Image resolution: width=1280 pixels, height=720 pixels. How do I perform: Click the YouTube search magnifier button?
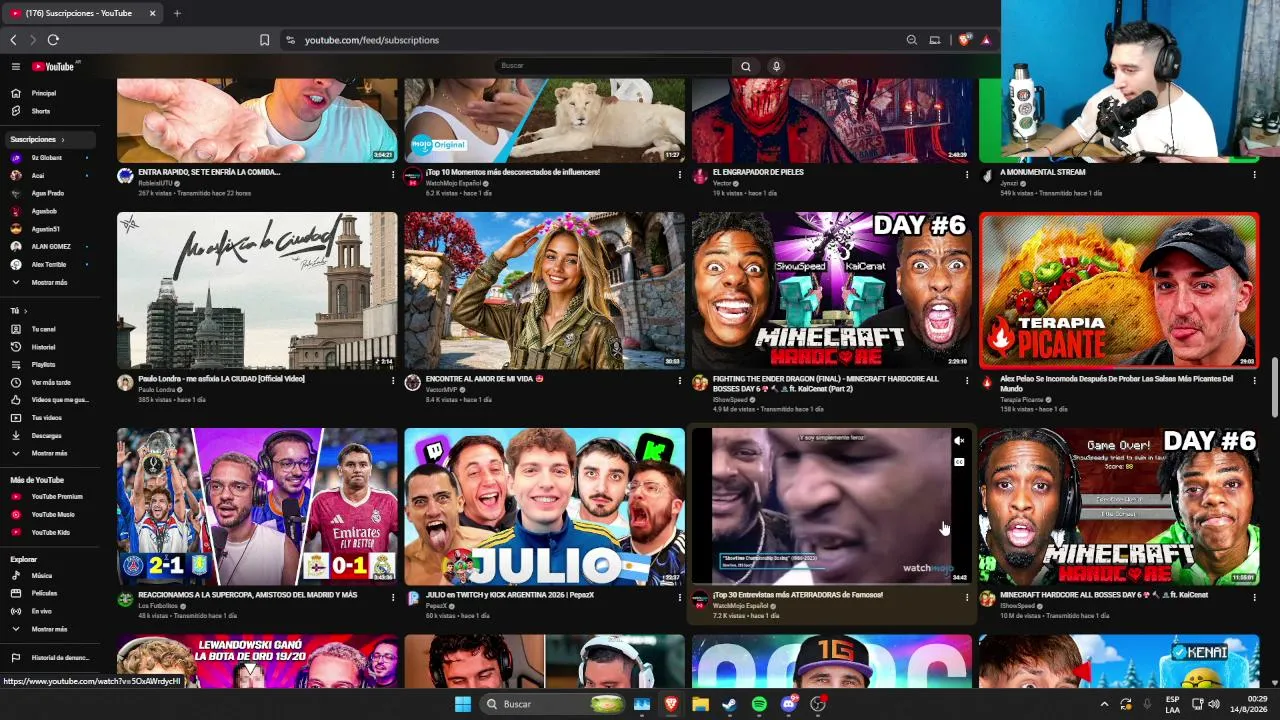tap(745, 66)
